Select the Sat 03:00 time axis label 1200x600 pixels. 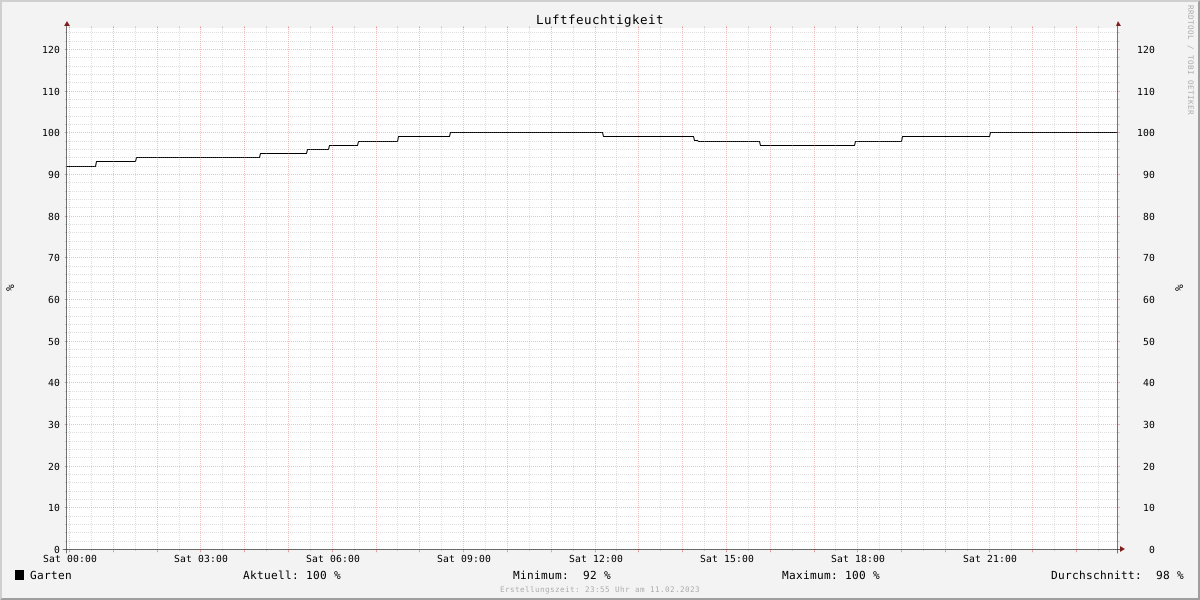201,559
